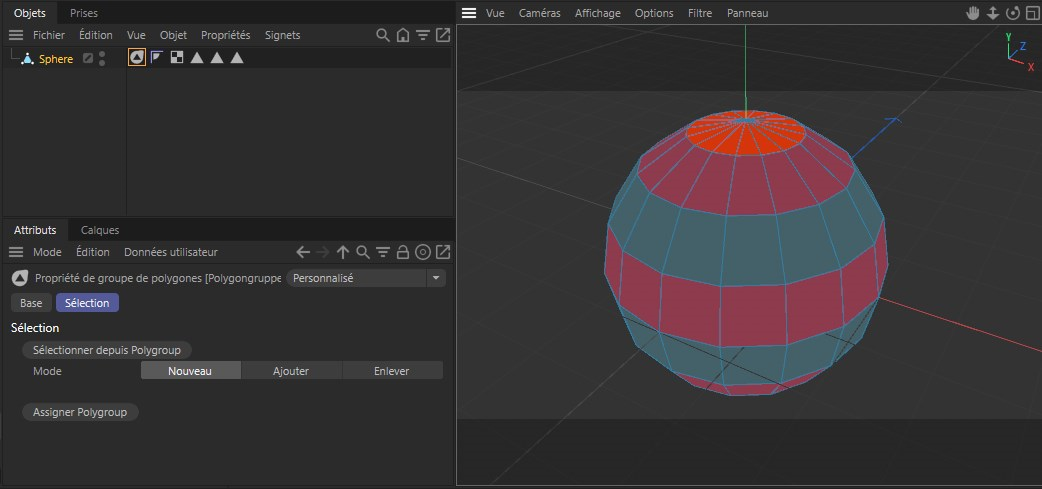The height and width of the screenshot is (489, 1042).
Task: Click the search icon in Attributs panel
Action: pyautogui.click(x=363, y=252)
